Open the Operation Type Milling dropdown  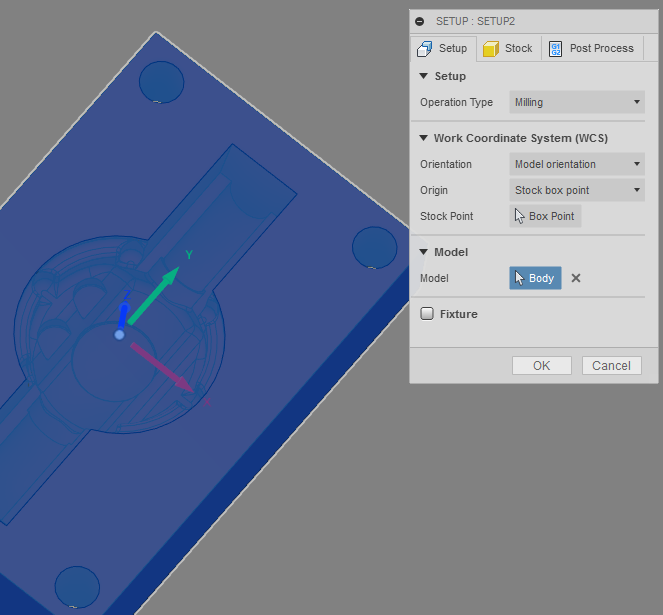pyautogui.click(x=577, y=102)
